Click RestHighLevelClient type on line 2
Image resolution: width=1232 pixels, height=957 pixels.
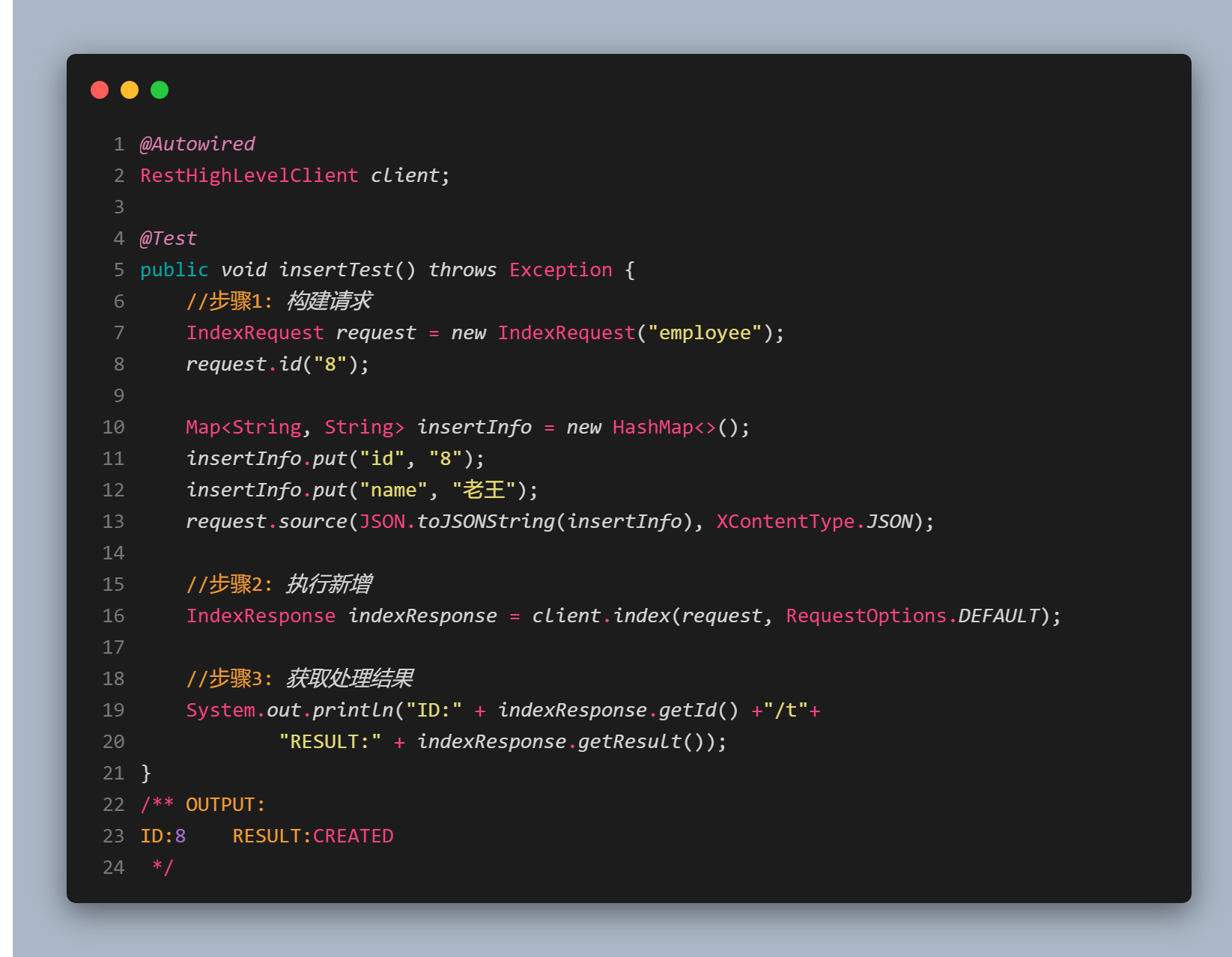pos(249,175)
